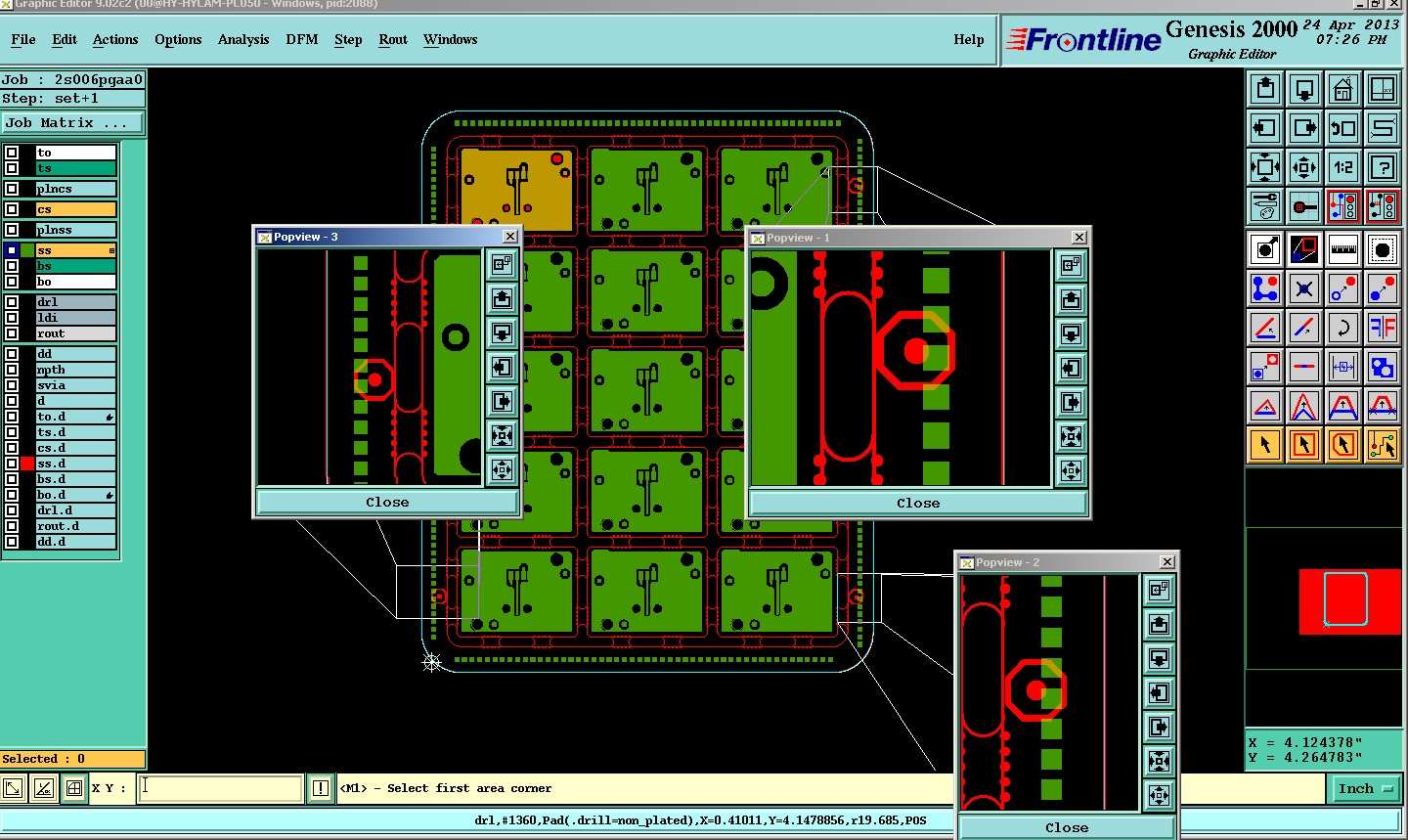Image resolution: width=1408 pixels, height=840 pixels.
Task: Click the zoom in icon in Popview - 1
Action: tap(1072, 436)
